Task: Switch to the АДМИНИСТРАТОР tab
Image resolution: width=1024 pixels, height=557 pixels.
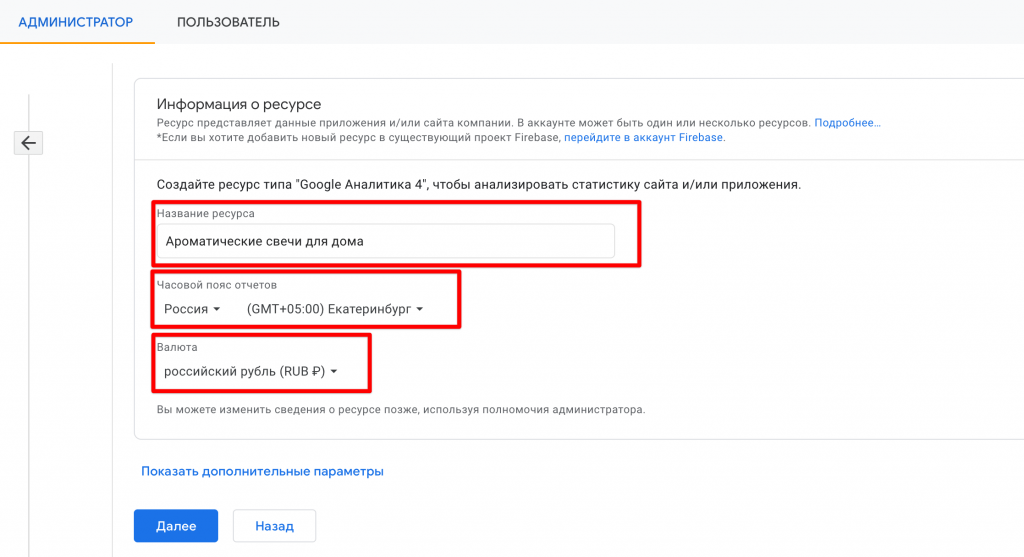Action: click(76, 22)
